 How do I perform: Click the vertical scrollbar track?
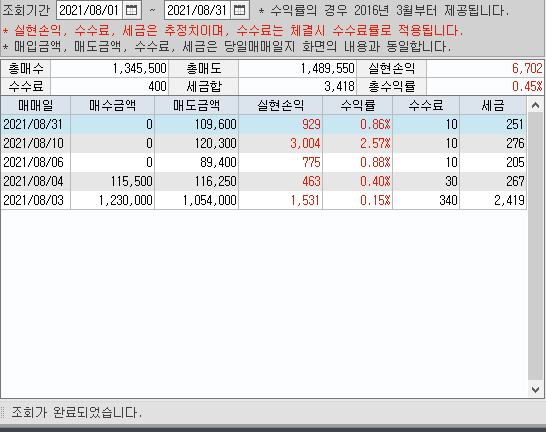pyautogui.click(x=536, y=247)
